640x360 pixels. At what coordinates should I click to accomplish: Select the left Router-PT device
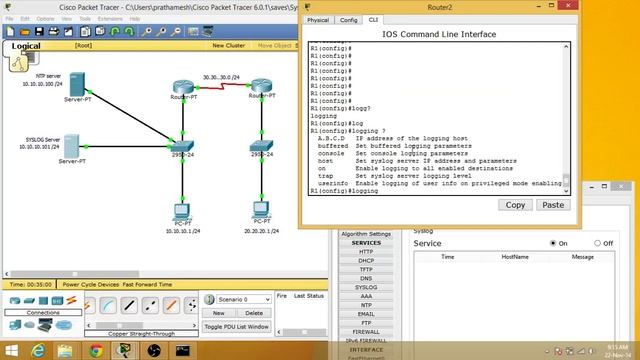183,87
